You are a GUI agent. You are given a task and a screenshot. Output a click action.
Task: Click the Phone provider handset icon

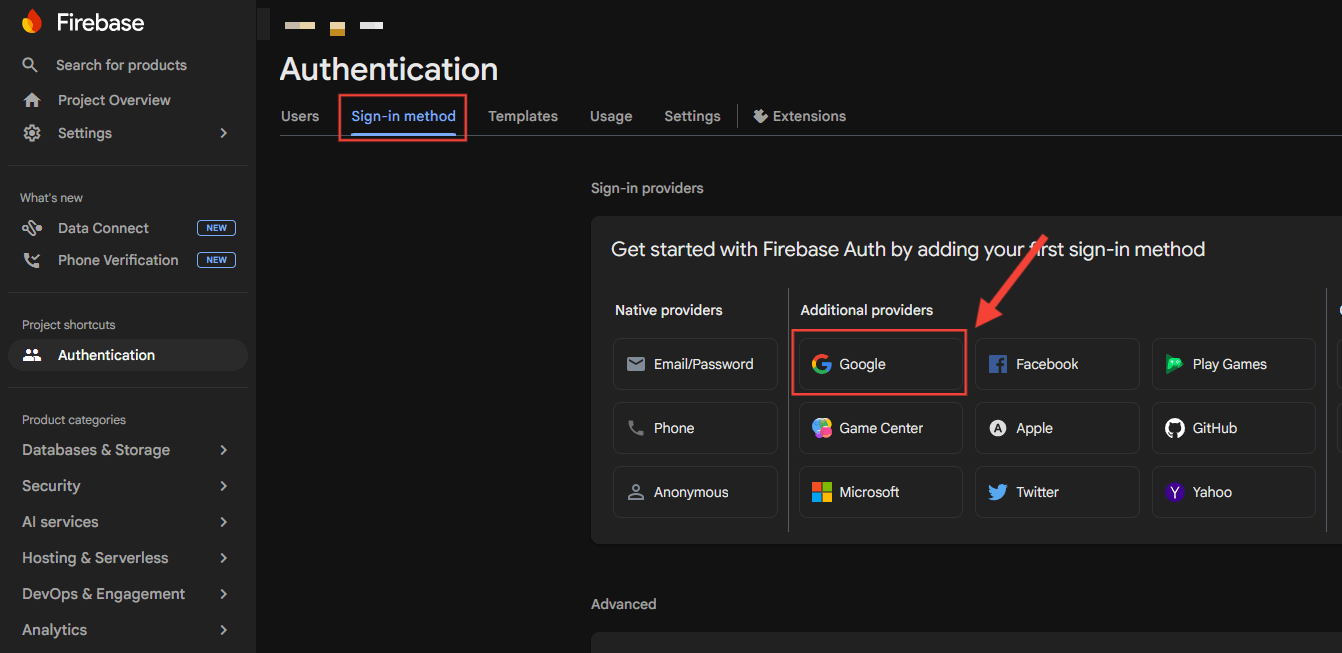coord(636,428)
